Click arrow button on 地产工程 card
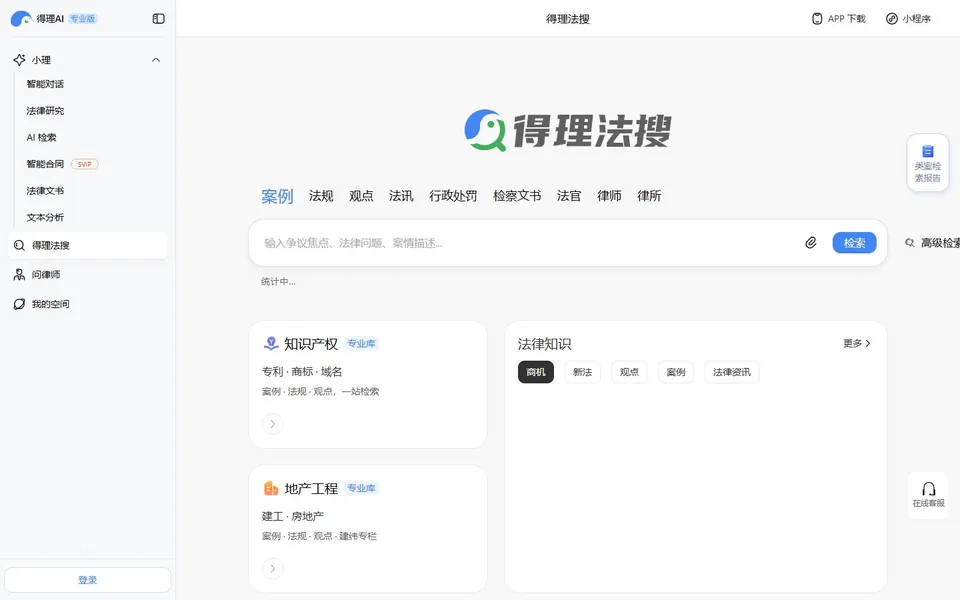 point(272,568)
